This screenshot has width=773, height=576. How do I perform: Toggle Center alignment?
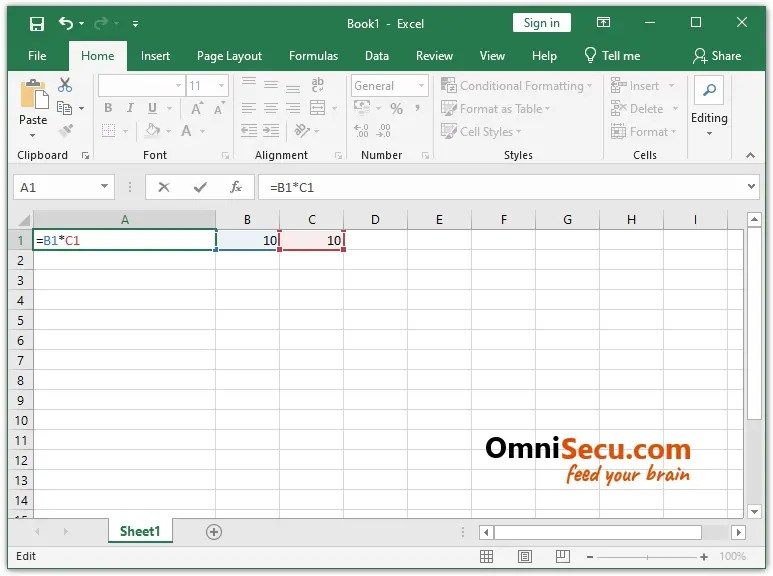pyautogui.click(x=271, y=108)
